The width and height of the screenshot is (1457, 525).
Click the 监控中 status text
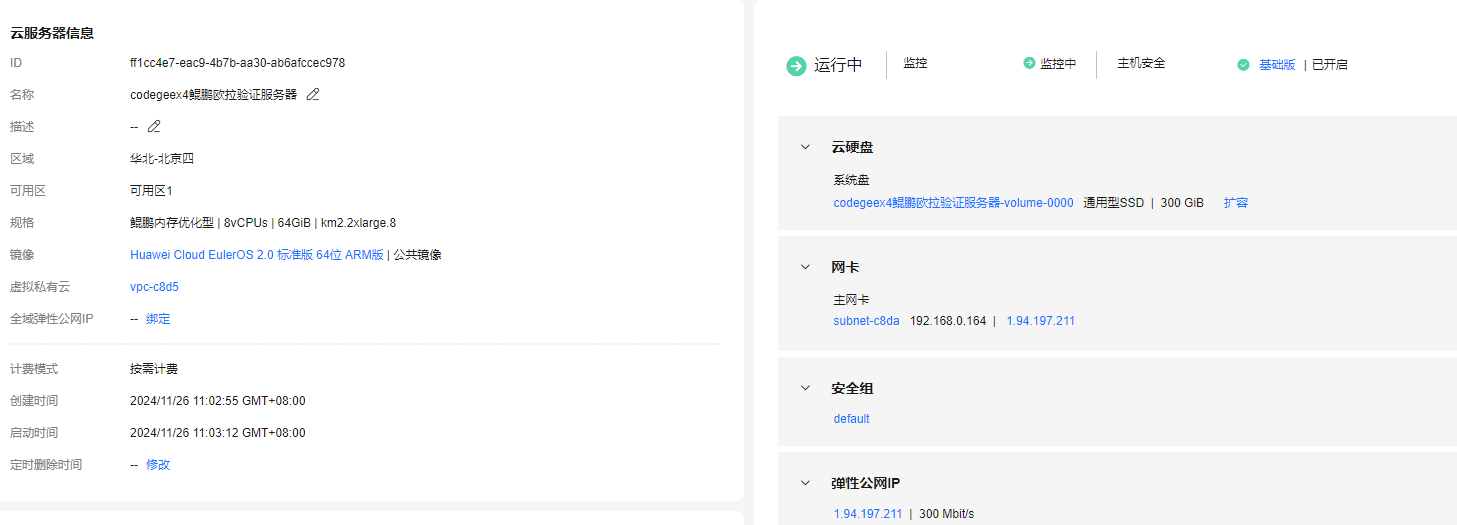[x=1058, y=63]
